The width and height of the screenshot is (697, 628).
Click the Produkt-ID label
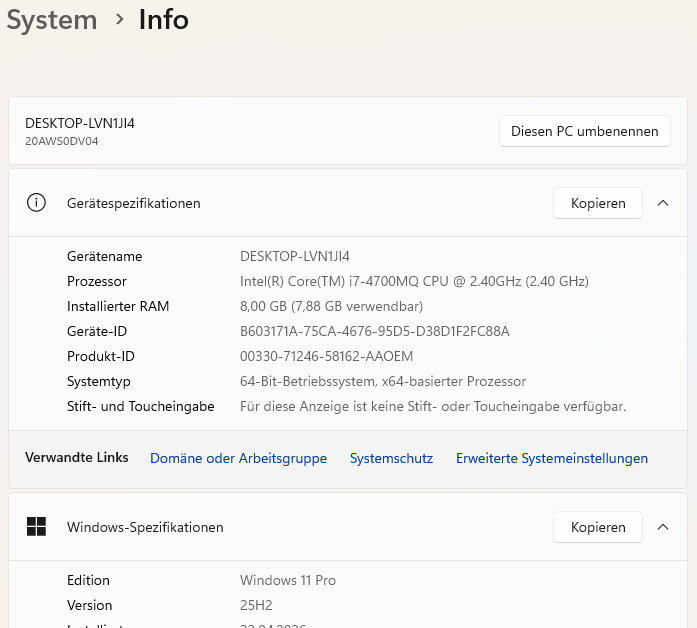point(101,356)
